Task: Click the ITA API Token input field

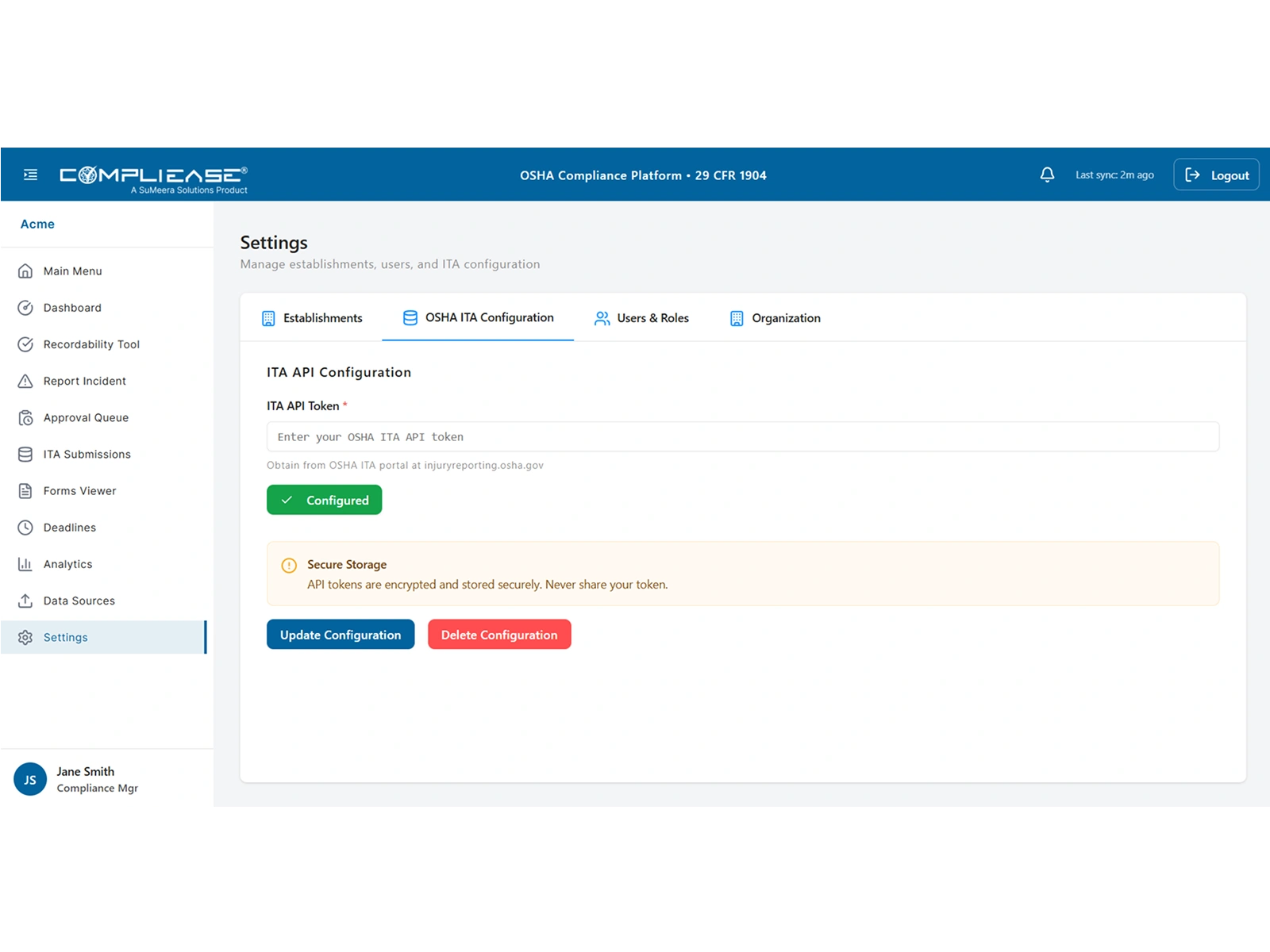Action: [x=743, y=436]
